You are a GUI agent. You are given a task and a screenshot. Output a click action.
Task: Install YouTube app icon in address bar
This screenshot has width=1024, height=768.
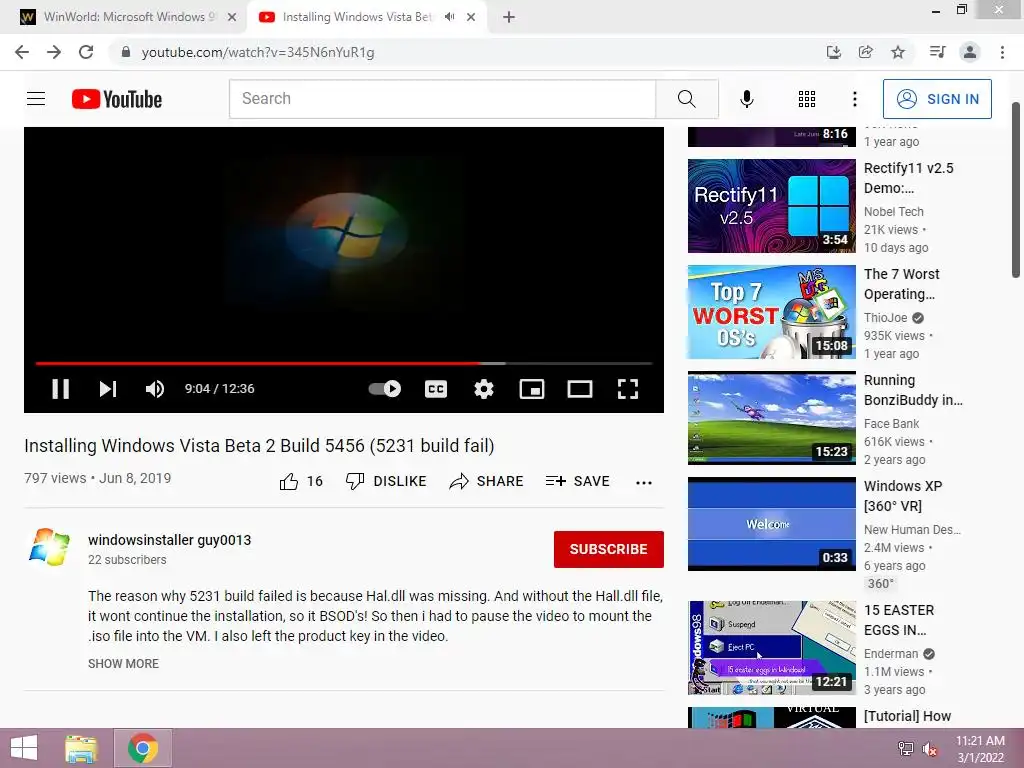click(x=833, y=52)
